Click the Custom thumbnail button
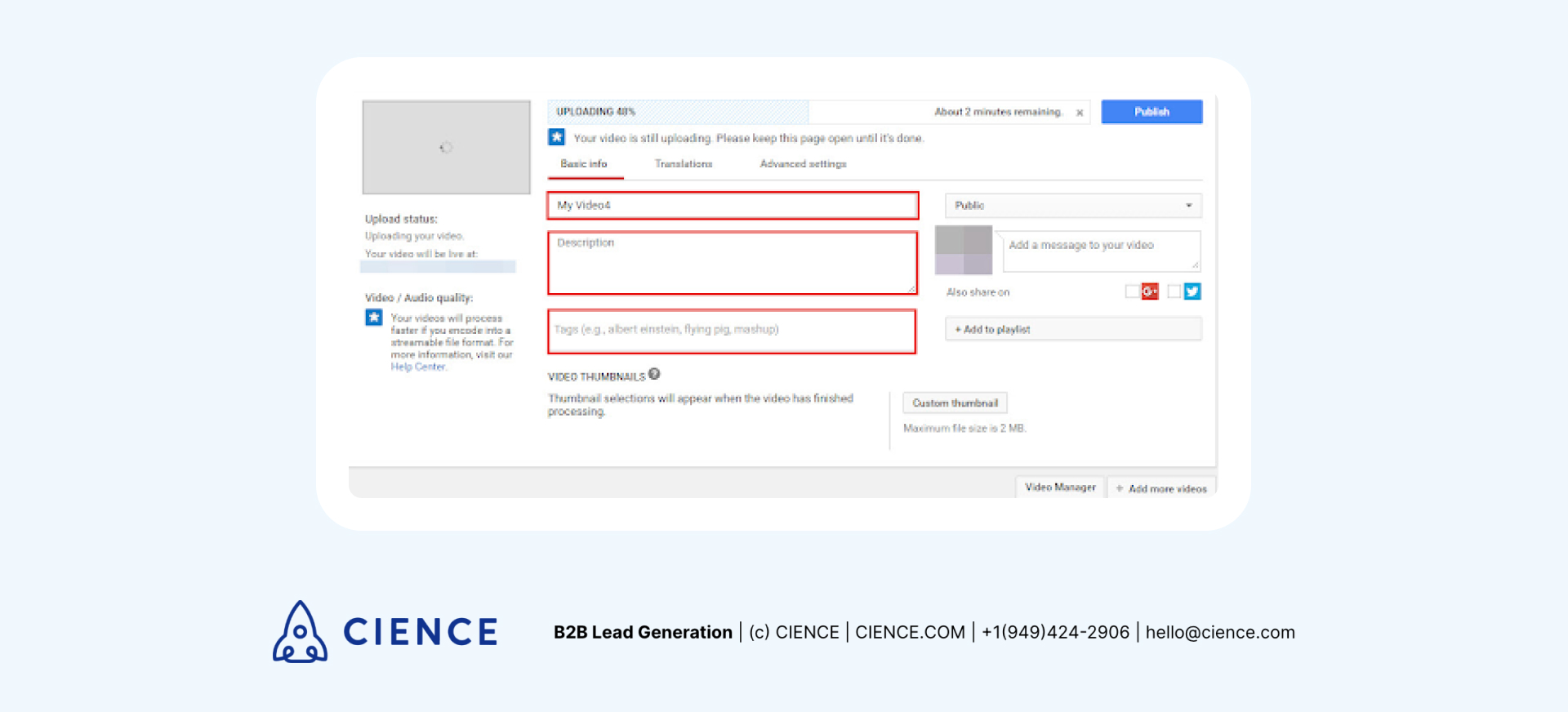 pyautogui.click(x=955, y=403)
